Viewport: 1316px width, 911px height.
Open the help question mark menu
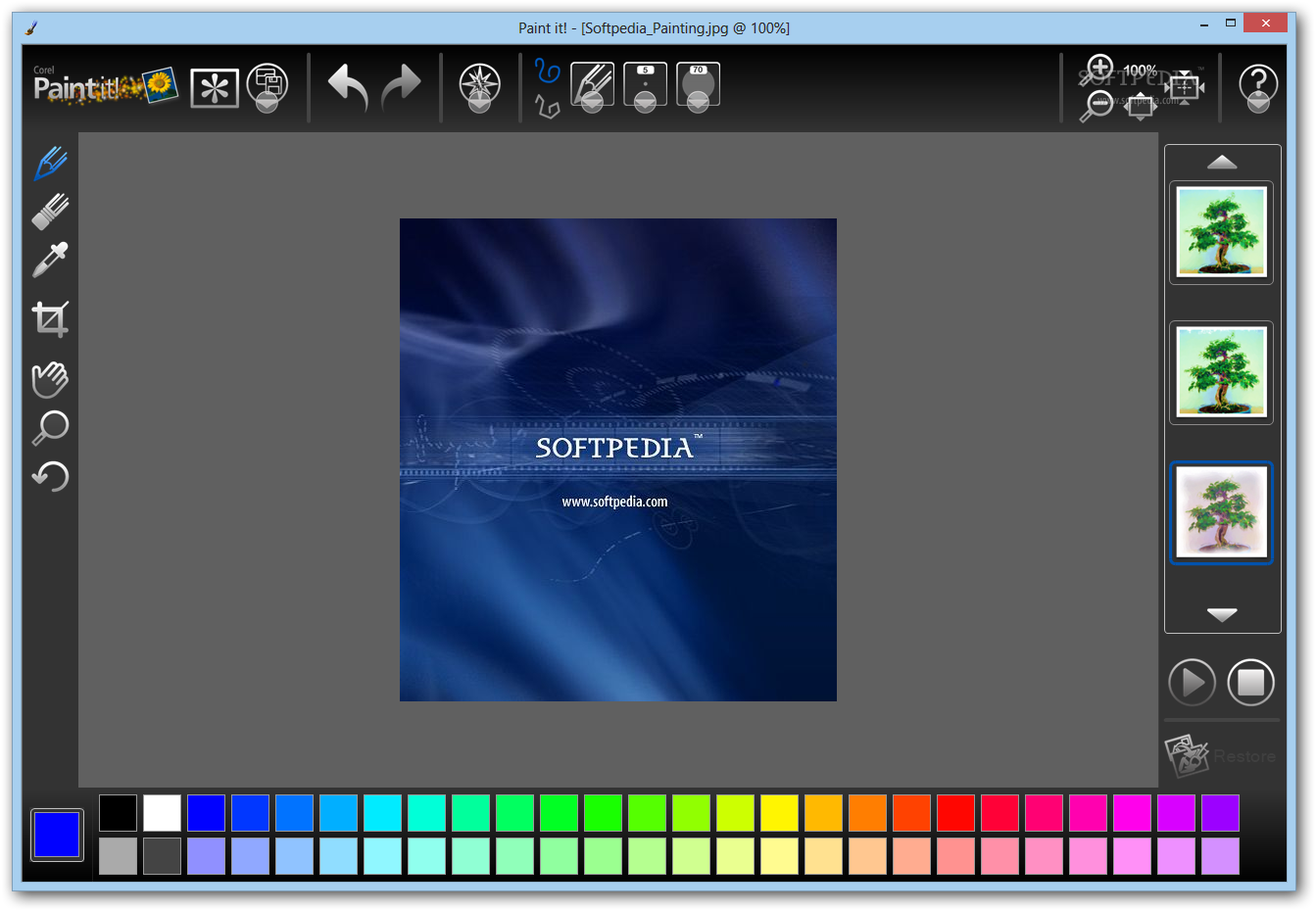(x=1258, y=87)
